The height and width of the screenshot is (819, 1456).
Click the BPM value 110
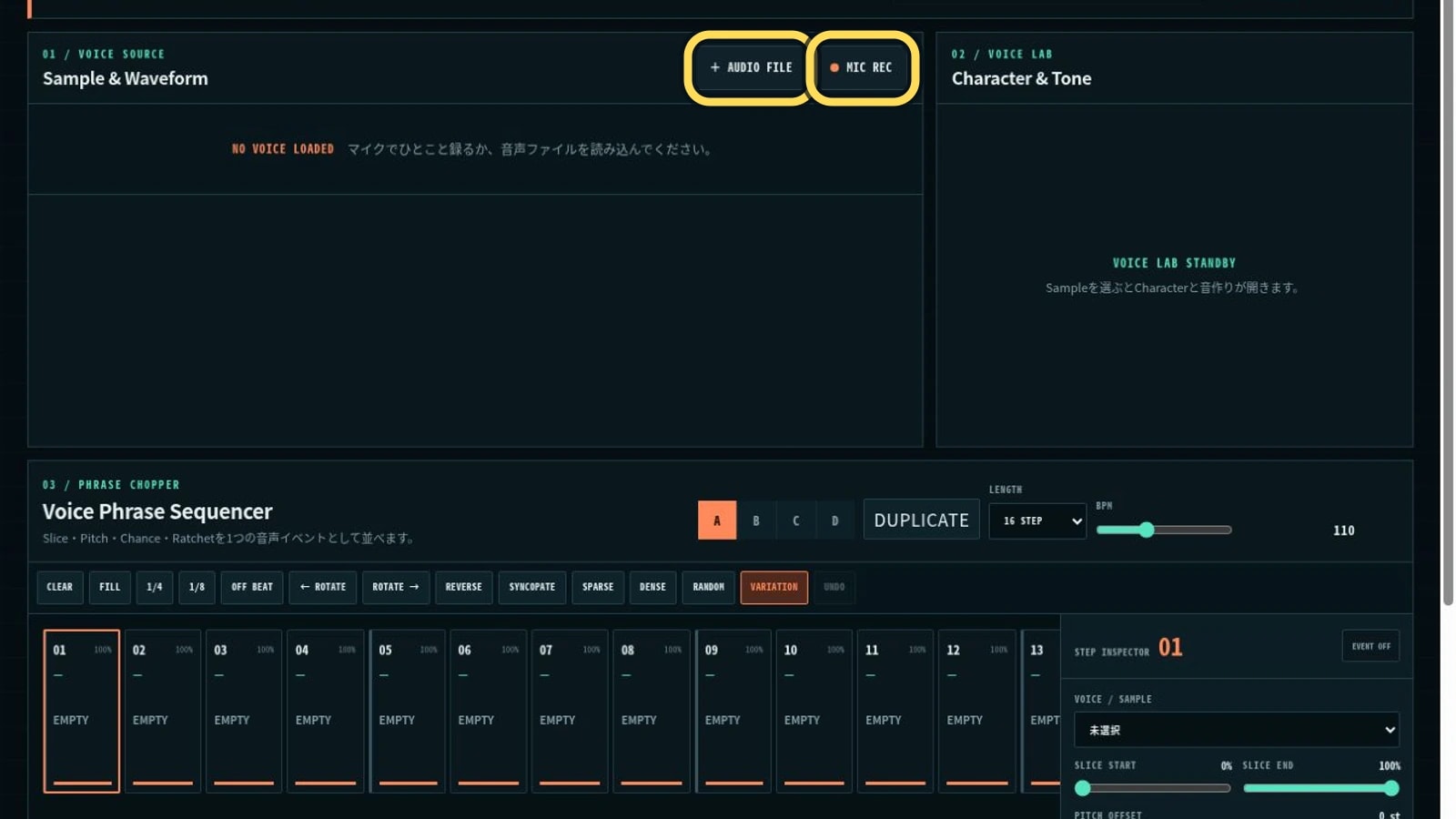pos(1344,531)
